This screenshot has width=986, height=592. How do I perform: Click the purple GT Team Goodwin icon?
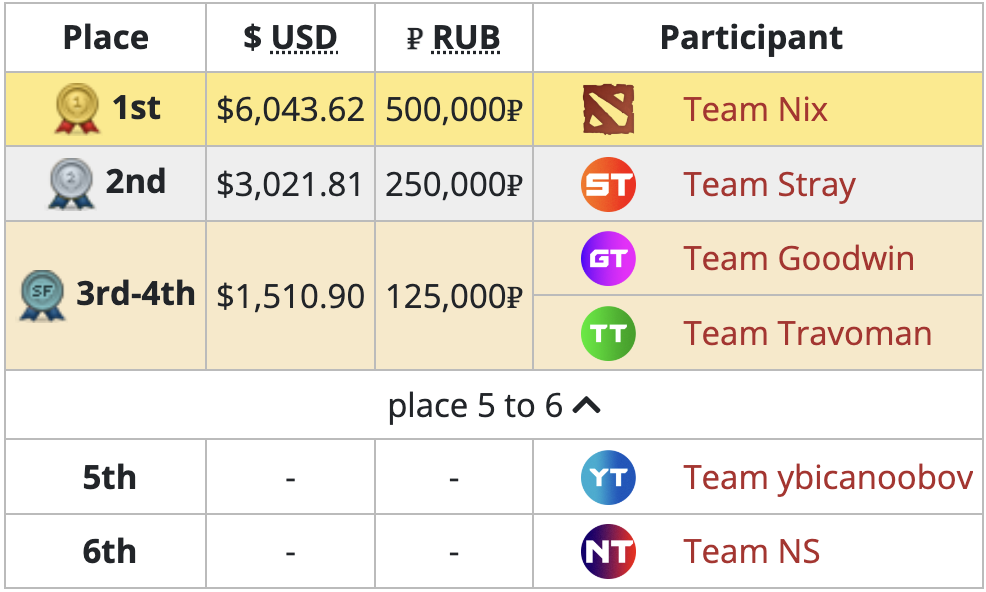608,259
